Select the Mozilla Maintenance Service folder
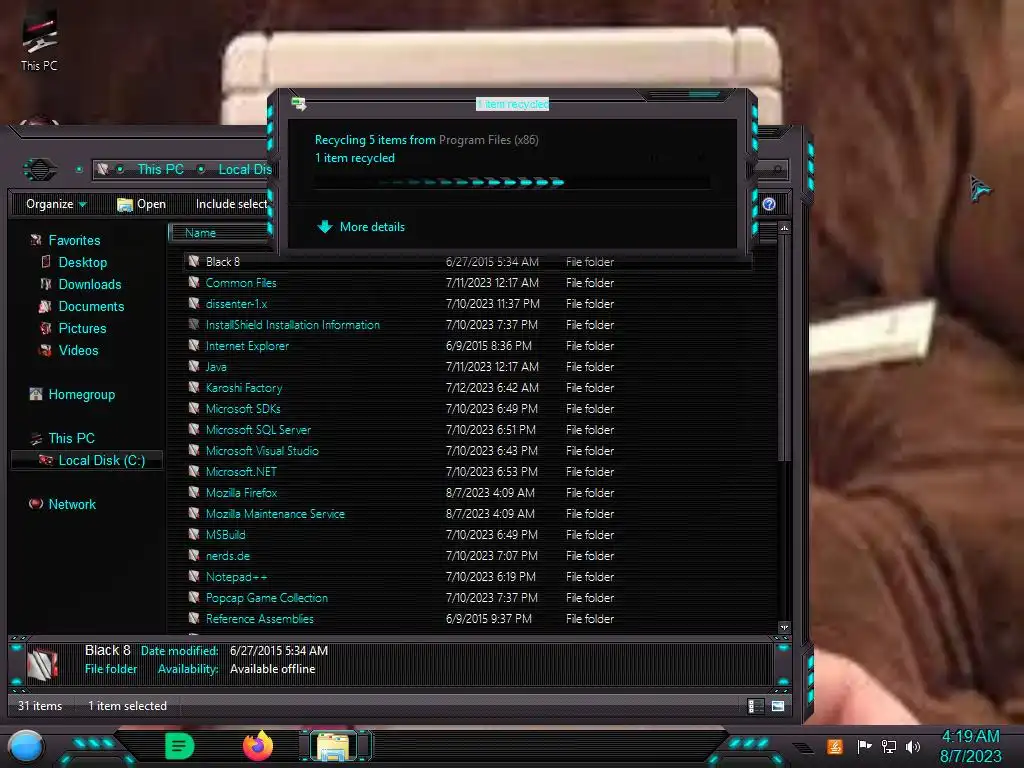The height and width of the screenshot is (768, 1024). click(275, 514)
